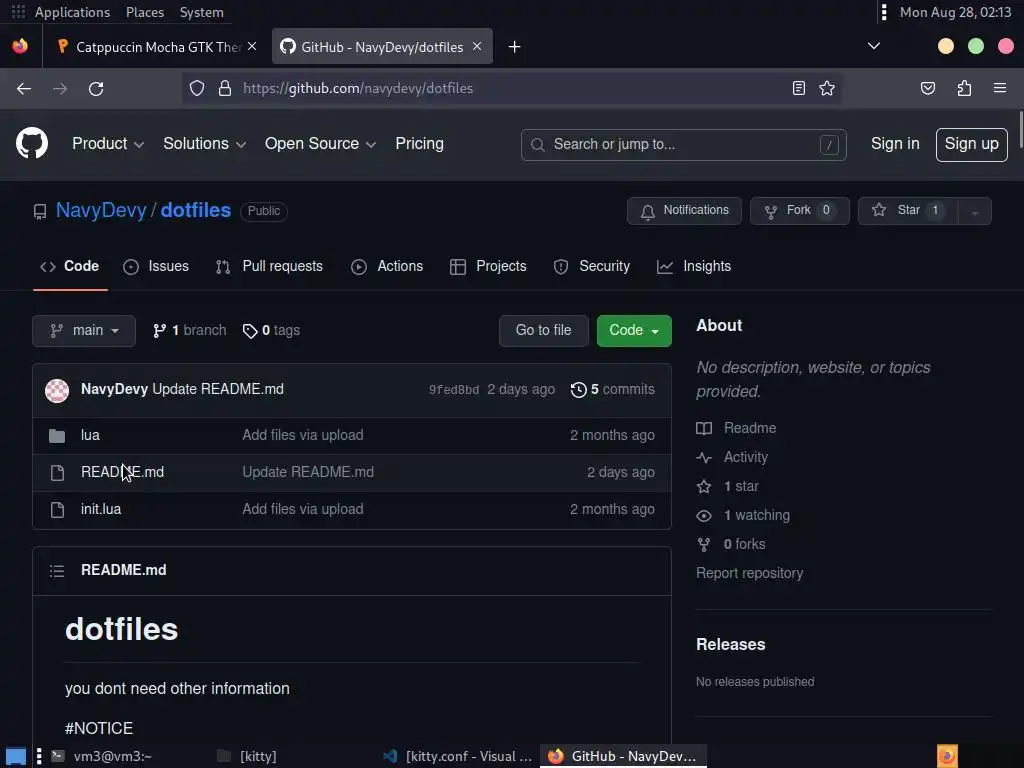Toggle reader view icon in address bar

[799, 88]
